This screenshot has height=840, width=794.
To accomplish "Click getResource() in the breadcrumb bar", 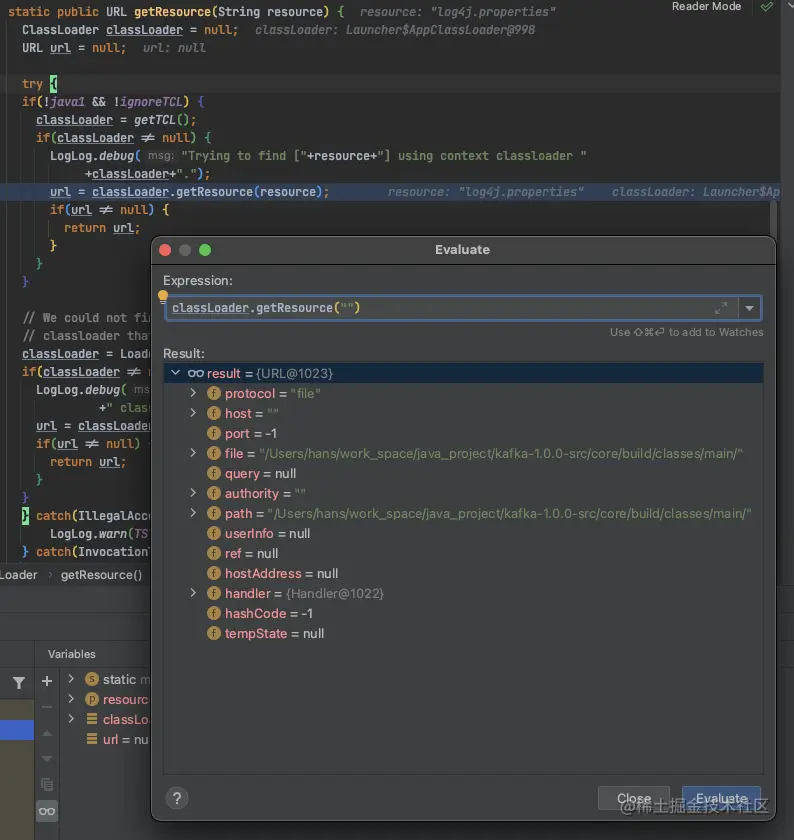I will (101, 575).
